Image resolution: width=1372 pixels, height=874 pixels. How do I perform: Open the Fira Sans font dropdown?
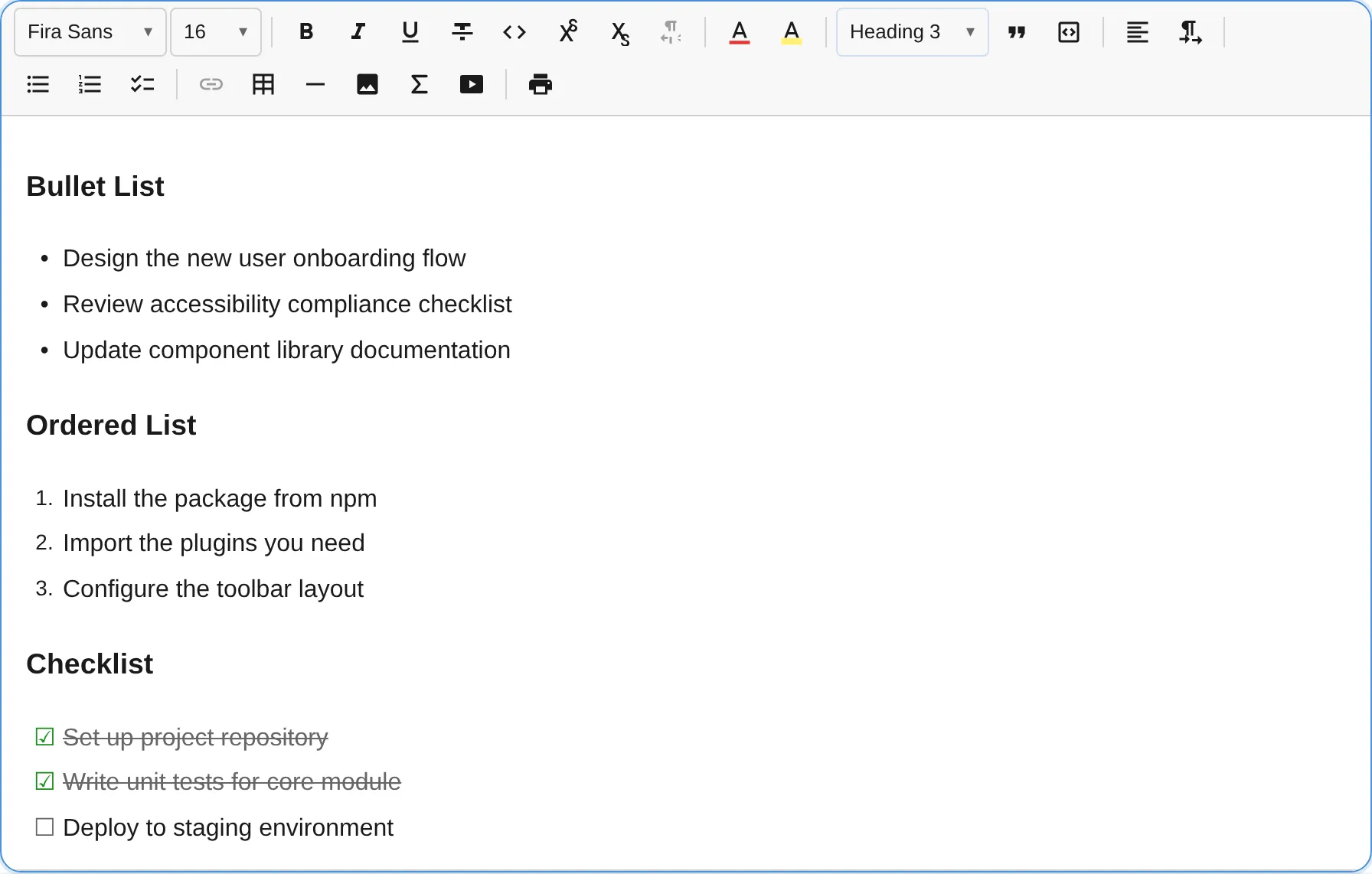[x=90, y=32]
